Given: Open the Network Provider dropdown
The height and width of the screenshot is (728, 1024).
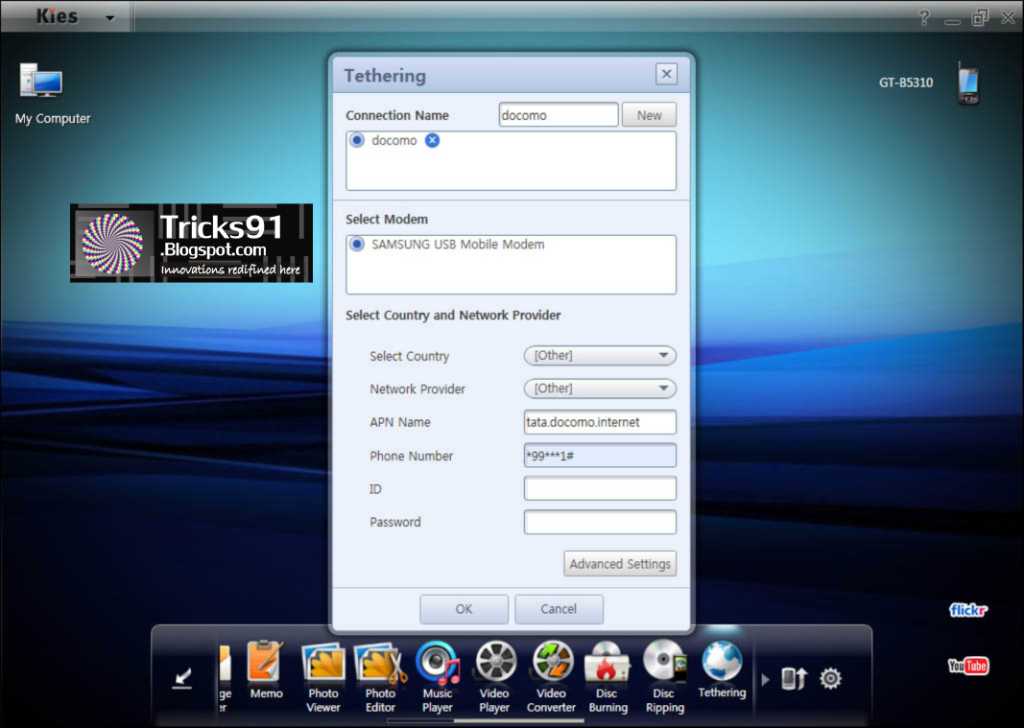Looking at the screenshot, I should [x=600, y=388].
